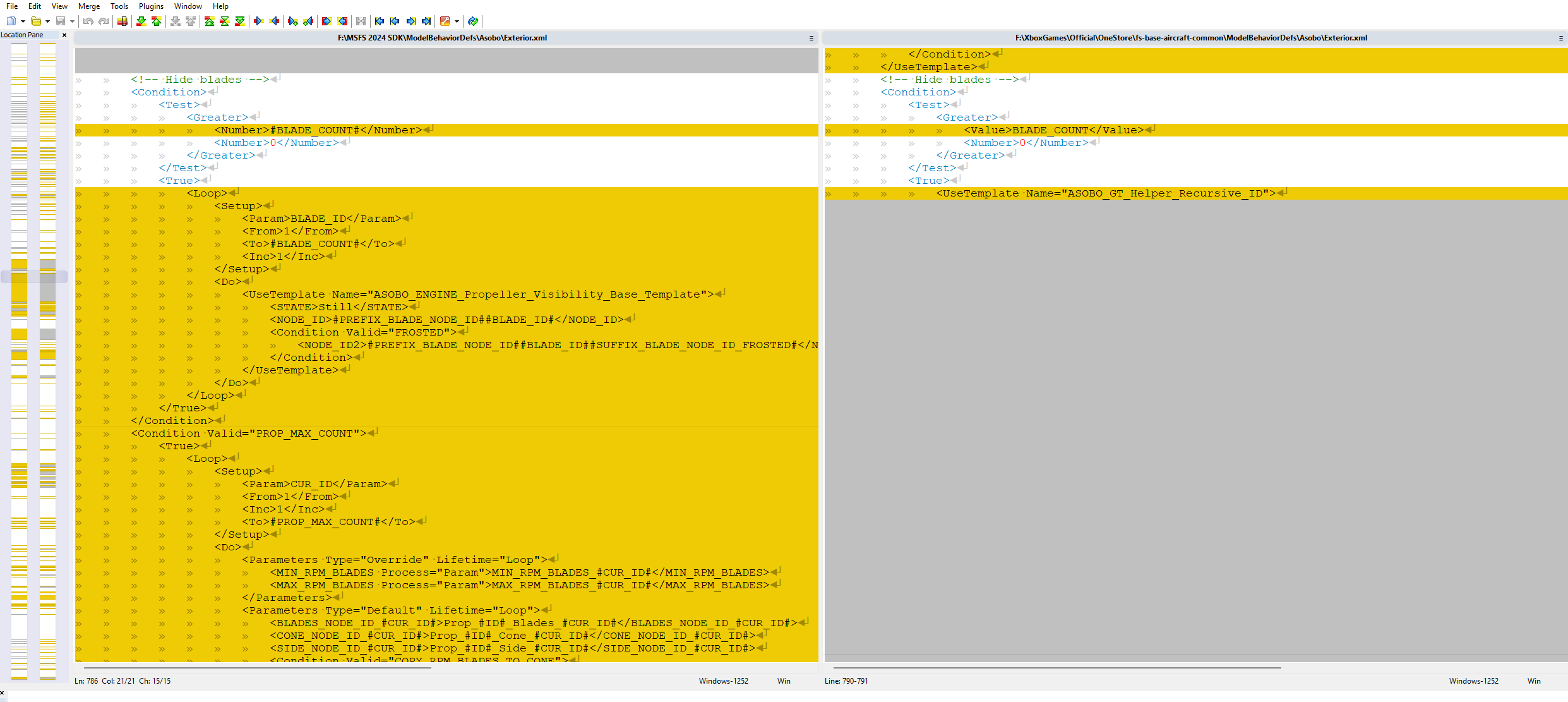Click the right pane horizontal scrollbar thumb
1568x702 pixels.
(1057, 667)
